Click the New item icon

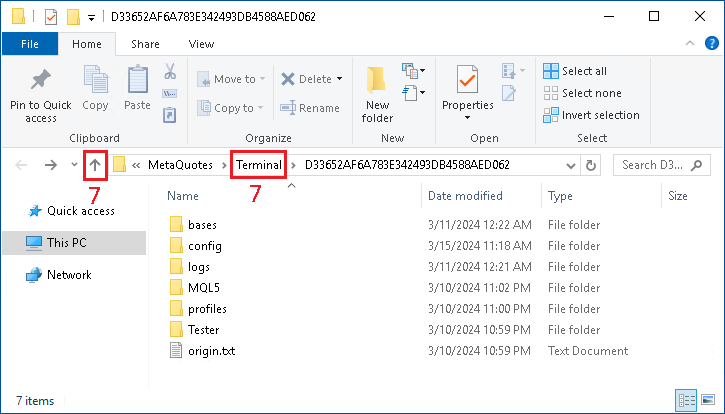410,71
